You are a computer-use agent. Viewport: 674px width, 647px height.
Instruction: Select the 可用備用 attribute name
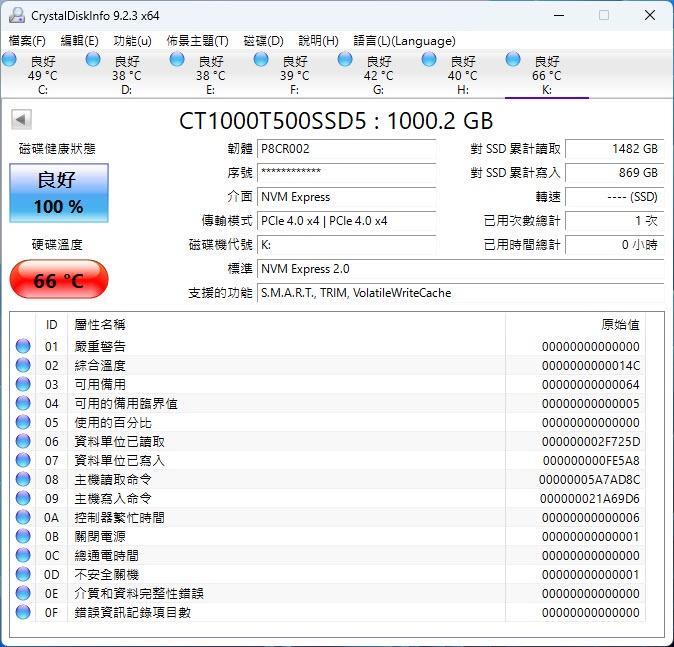(x=100, y=384)
